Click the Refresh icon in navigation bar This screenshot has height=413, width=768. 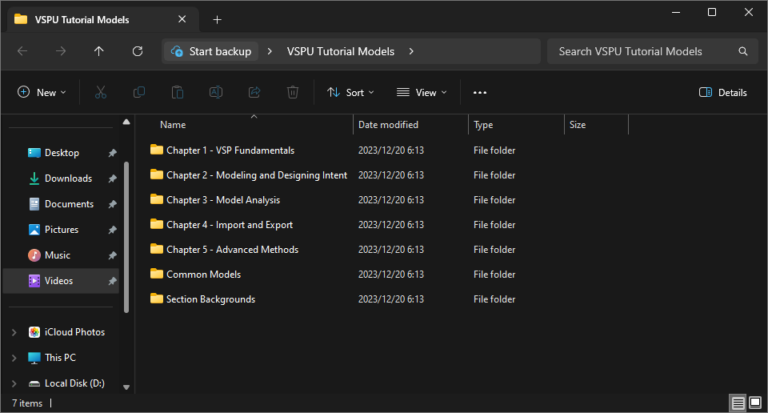pyautogui.click(x=137, y=51)
